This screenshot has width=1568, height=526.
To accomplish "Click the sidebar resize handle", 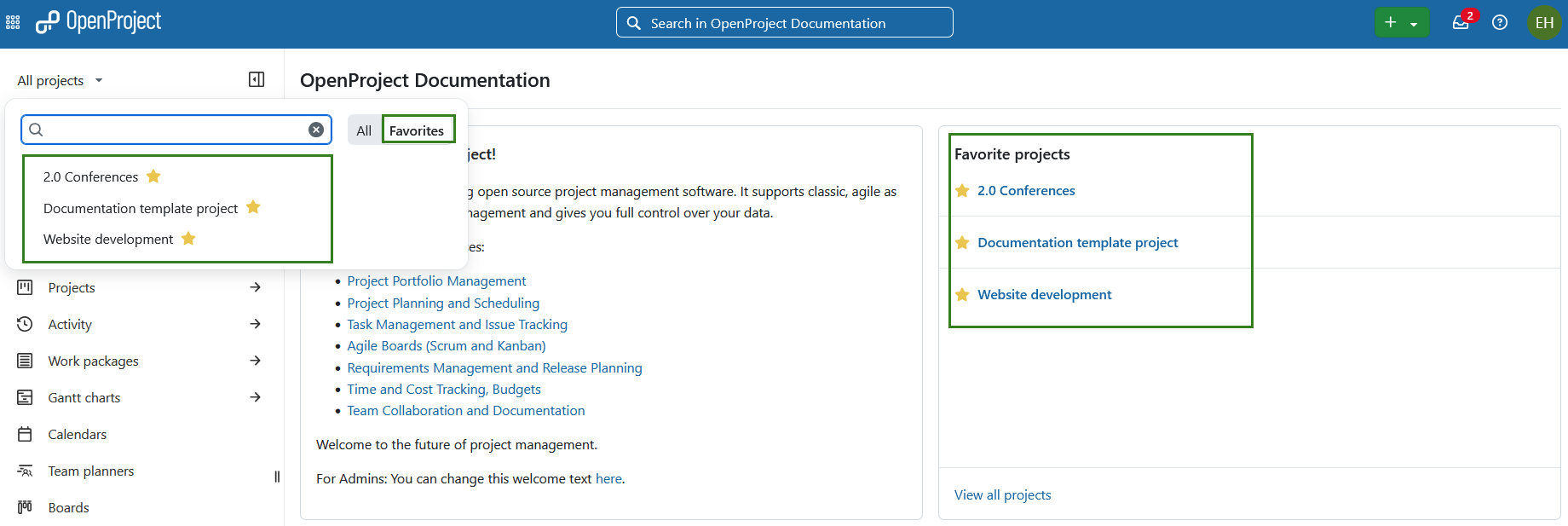I will click(277, 477).
